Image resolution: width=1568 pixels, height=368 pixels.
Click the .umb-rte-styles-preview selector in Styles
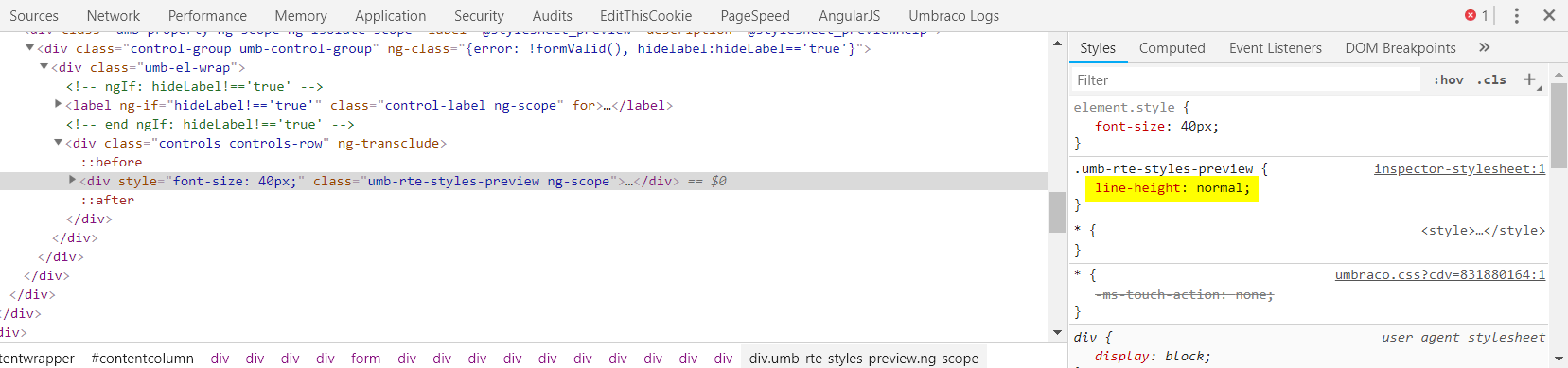(x=1164, y=168)
